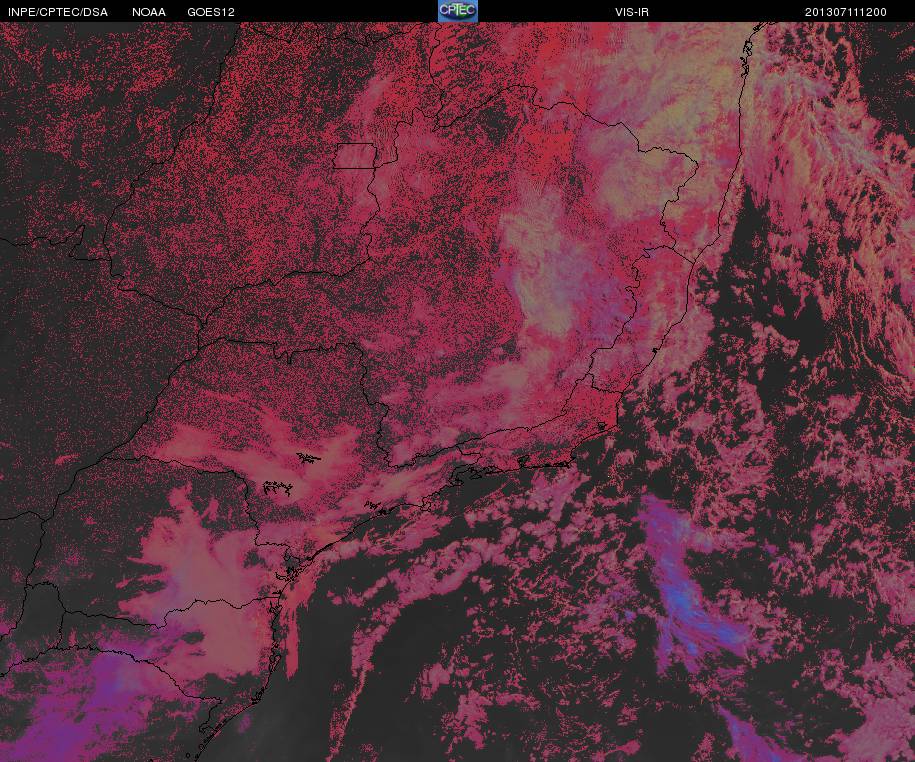Click the VIS-IR channel label
This screenshot has width=915, height=762.
click(x=632, y=12)
